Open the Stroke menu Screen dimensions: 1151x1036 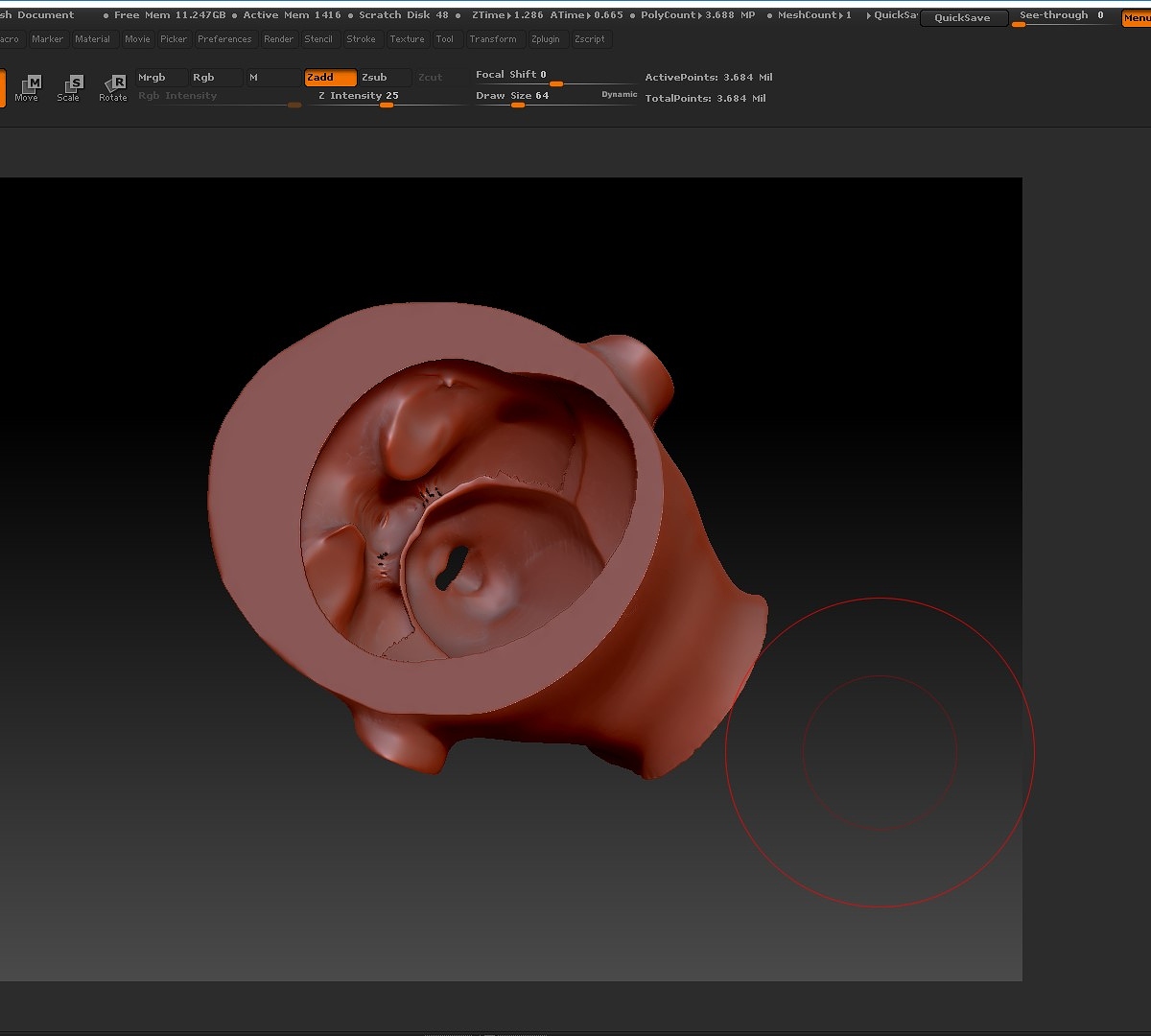(x=362, y=39)
